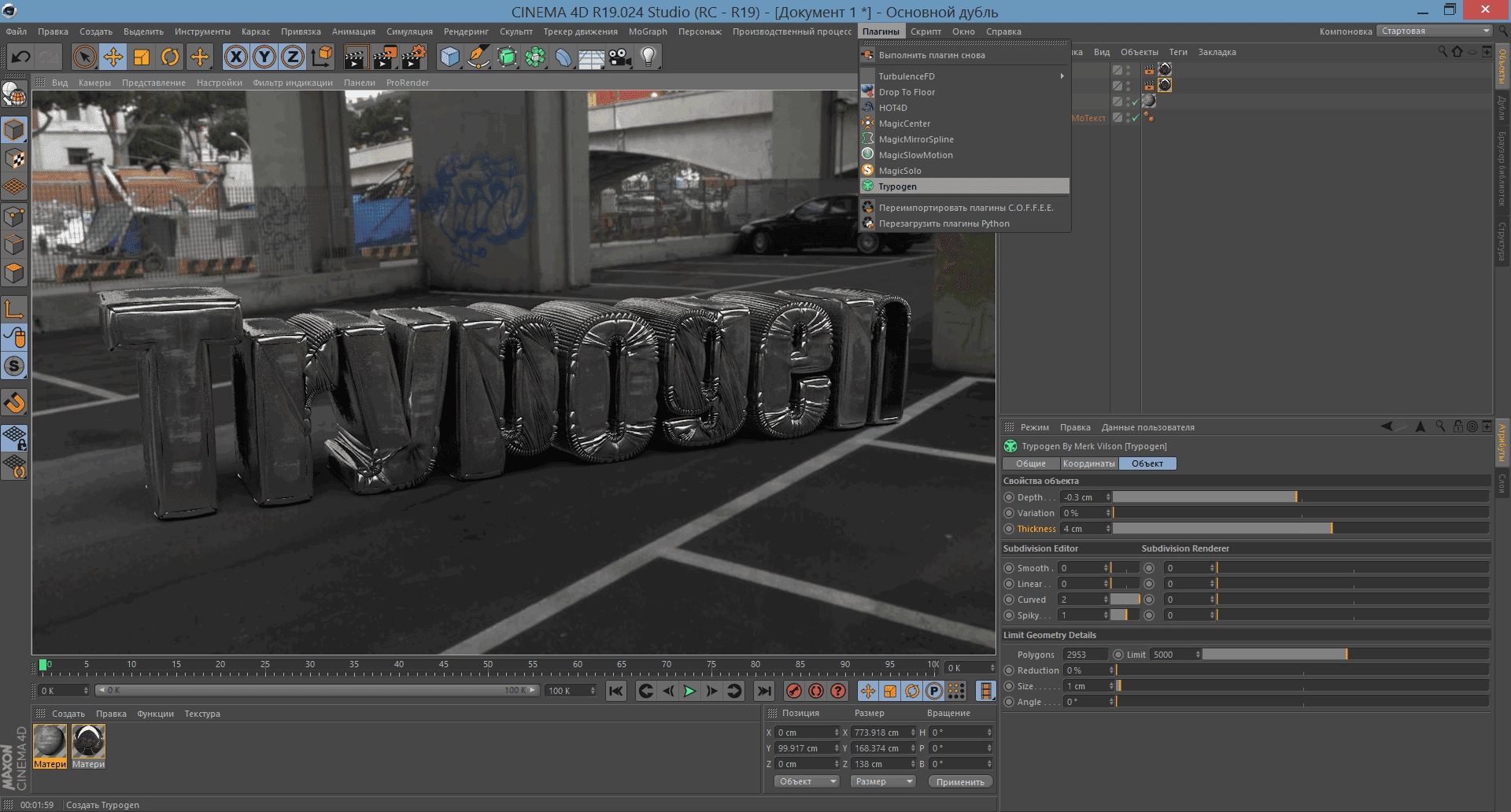Open the Объект coordinate mode dropdown
1511x812 pixels.
pyautogui.click(x=807, y=781)
